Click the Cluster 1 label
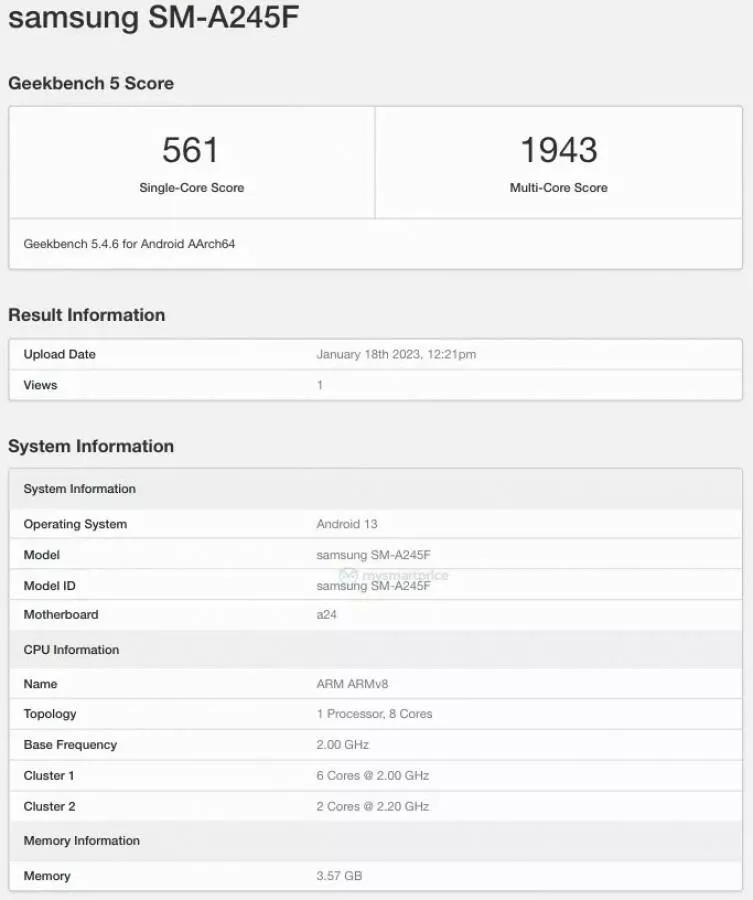 pyautogui.click(x=49, y=776)
